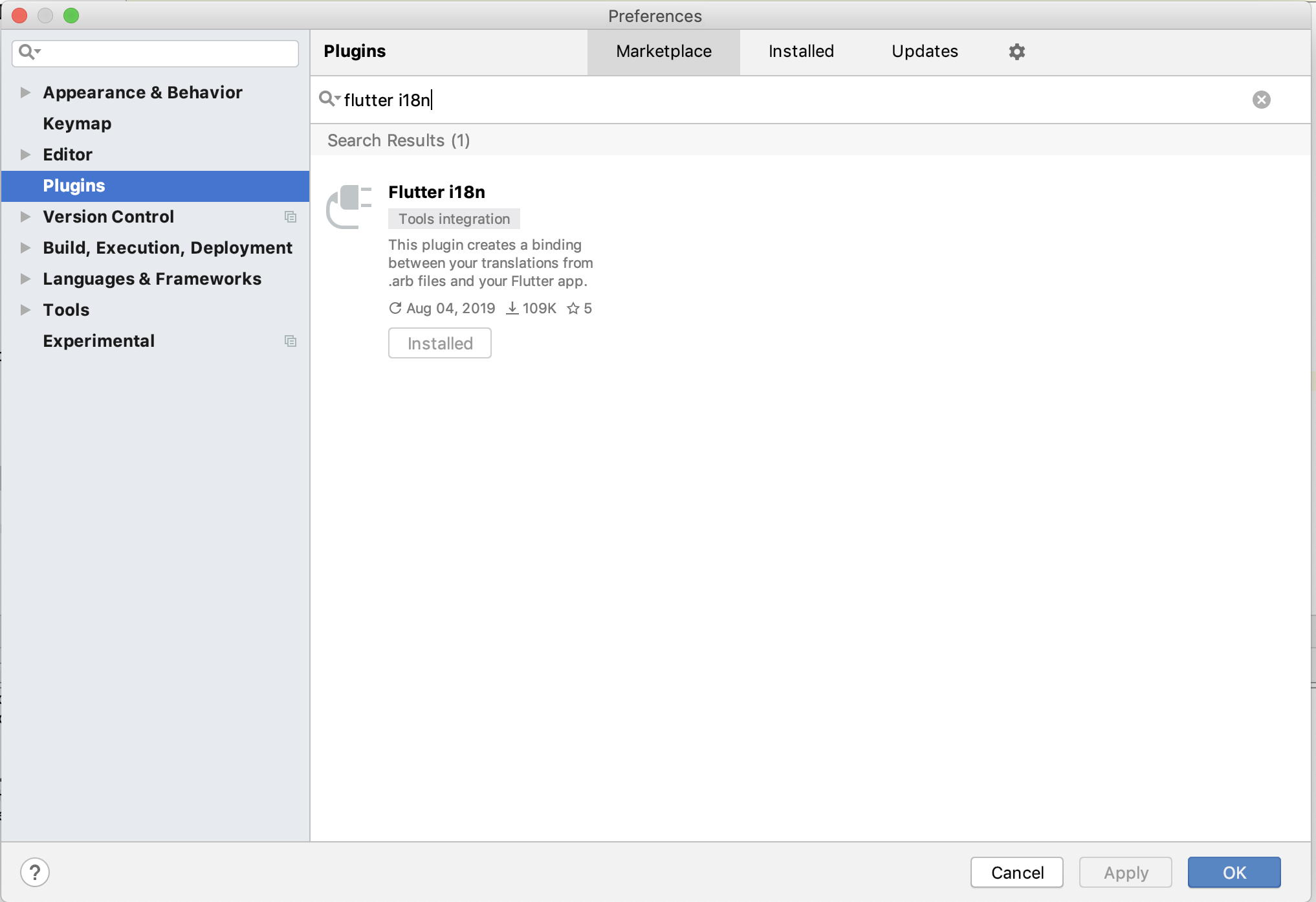
Task: Click the Tools integration tag
Action: point(454,219)
